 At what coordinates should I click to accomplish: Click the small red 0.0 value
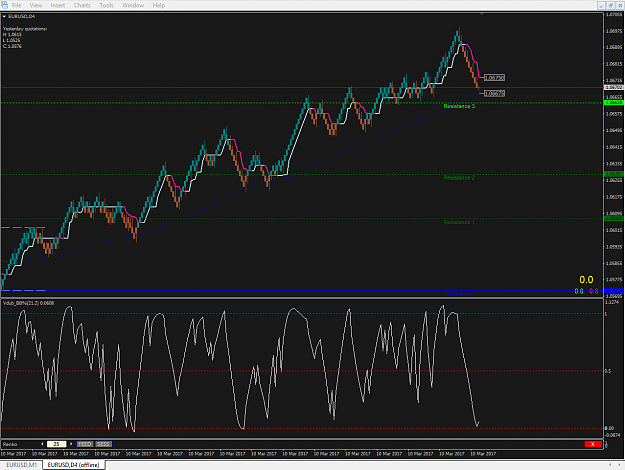(x=594, y=291)
